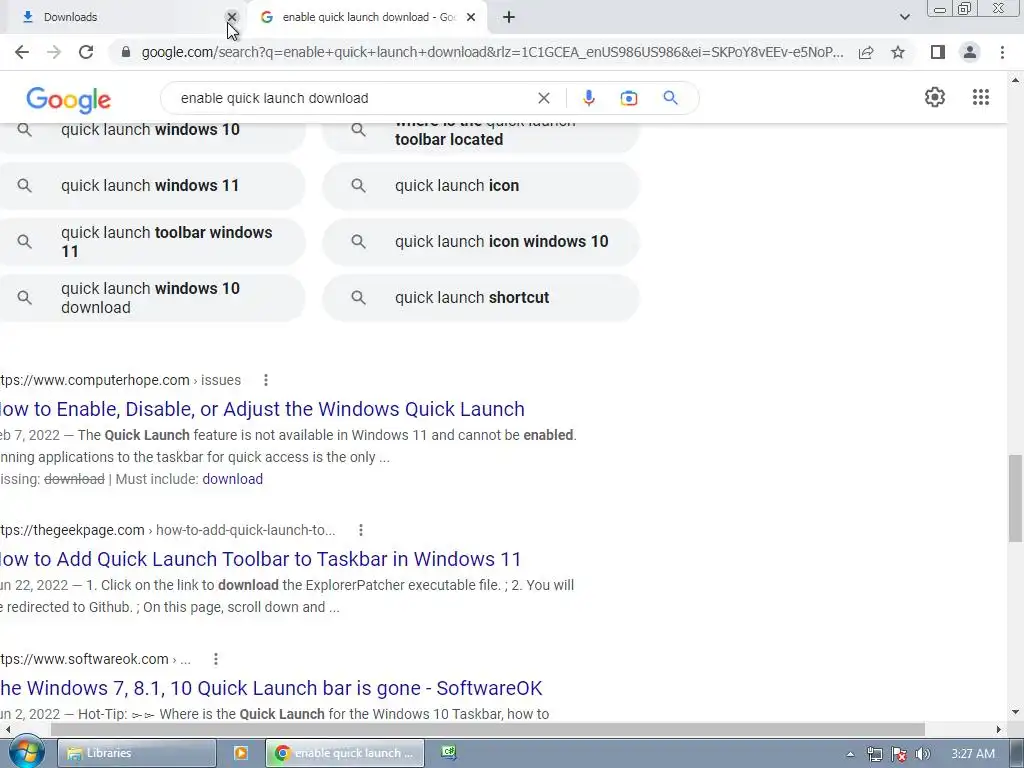Open the Chrome three-dot menu
1024x768 pixels.
pos(1002,52)
